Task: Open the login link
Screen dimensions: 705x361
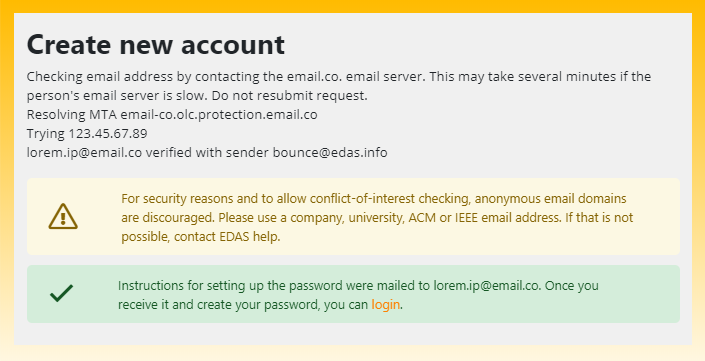Action: (385, 305)
